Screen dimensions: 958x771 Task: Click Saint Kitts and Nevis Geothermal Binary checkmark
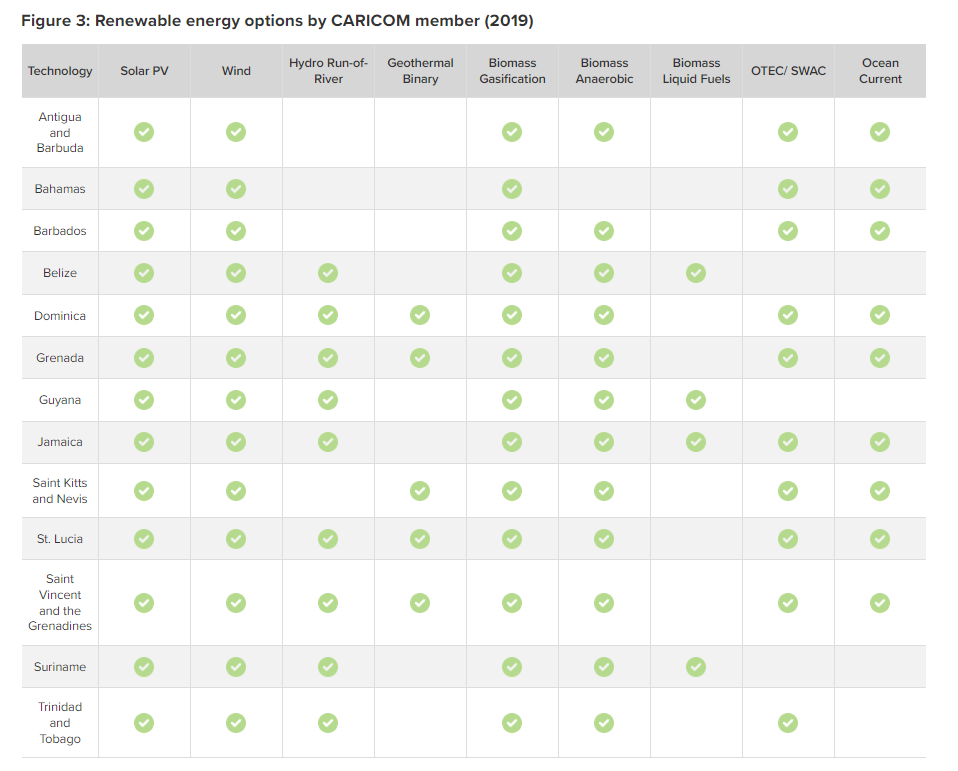click(420, 491)
